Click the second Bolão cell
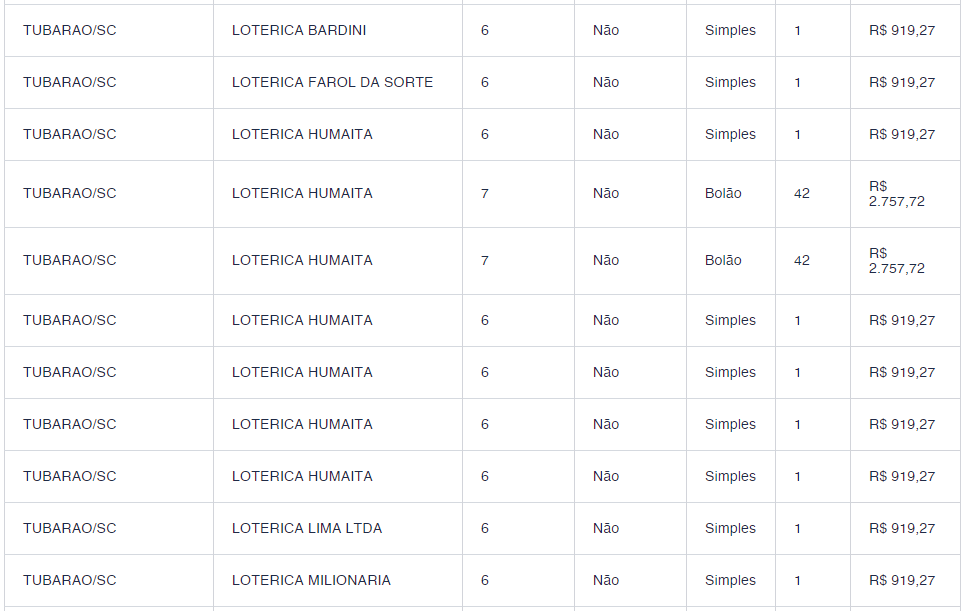The width and height of the screenshot is (965, 611). pyautogui.click(x=723, y=261)
